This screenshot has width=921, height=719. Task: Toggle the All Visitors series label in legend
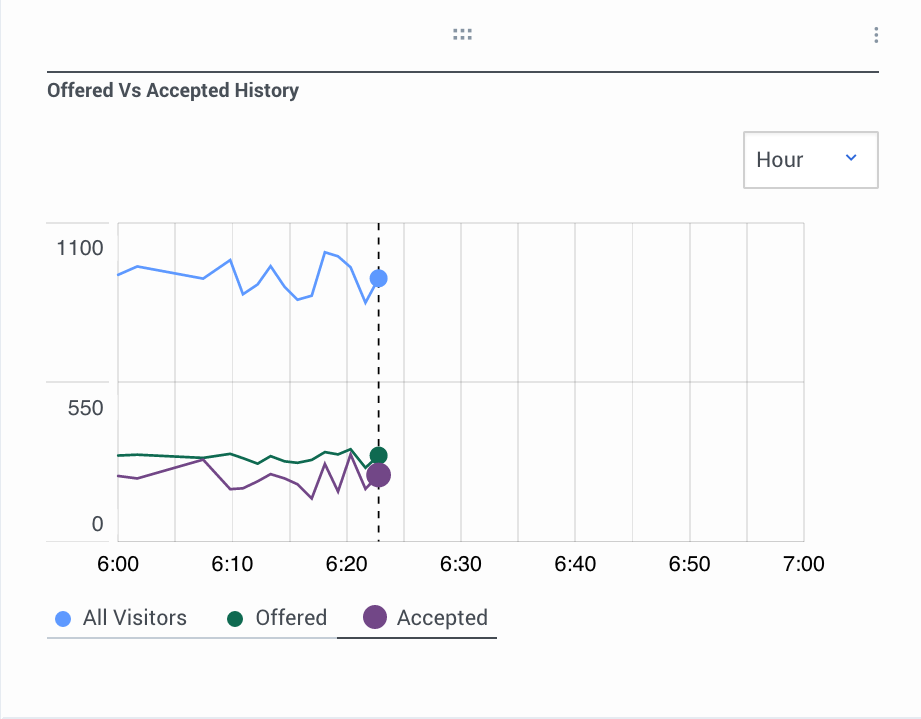click(x=134, y=618)
